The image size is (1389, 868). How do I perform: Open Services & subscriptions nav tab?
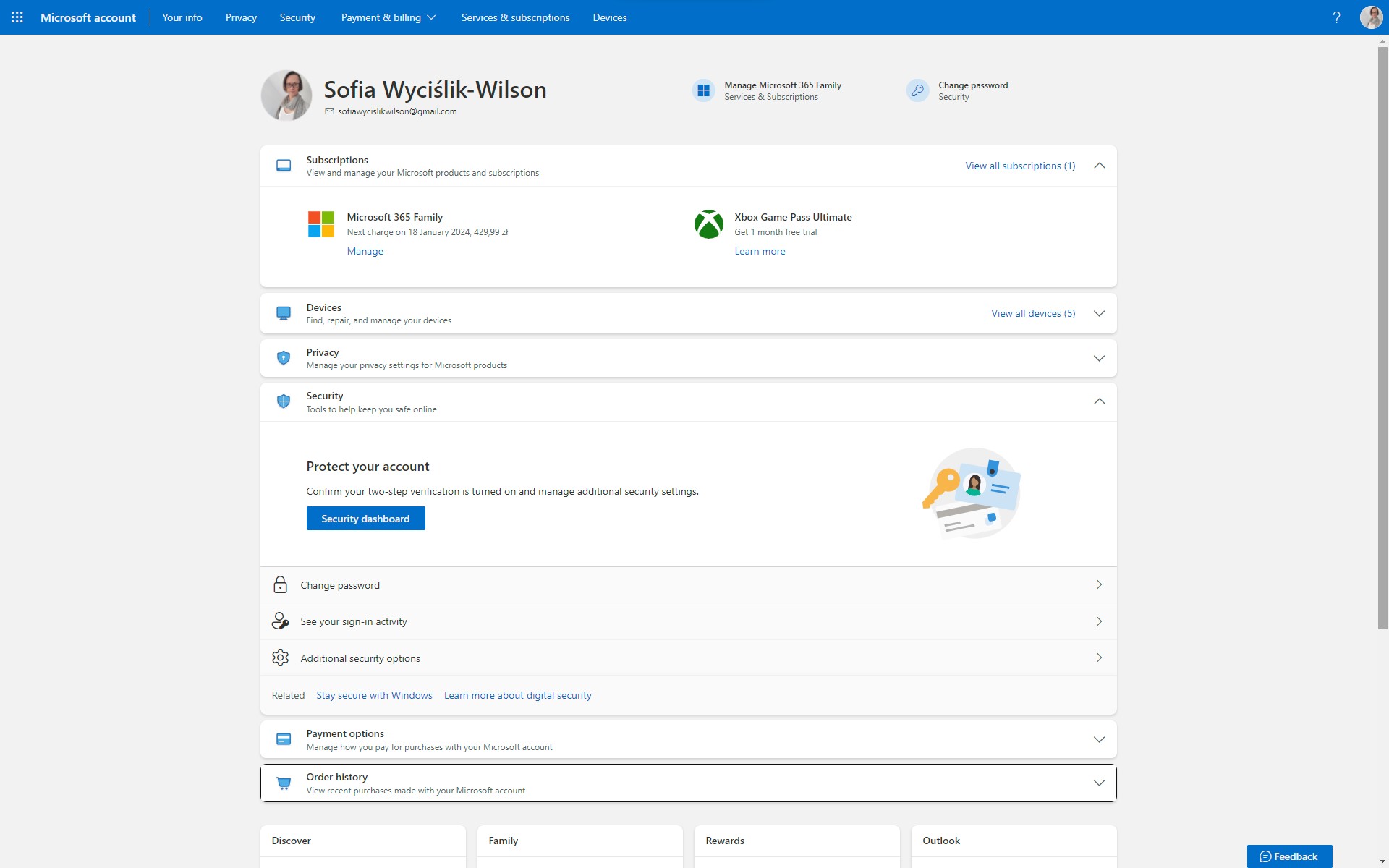515,17
